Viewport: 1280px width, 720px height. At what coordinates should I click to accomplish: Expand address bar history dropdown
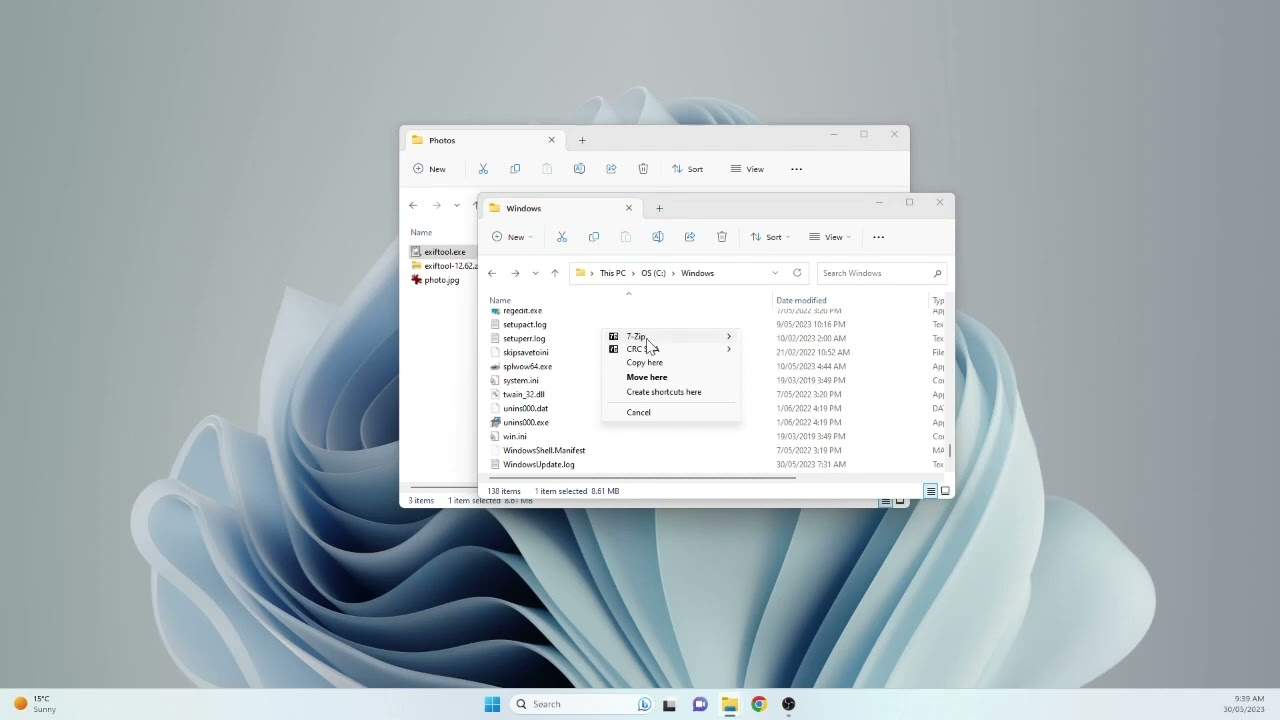(775, 273)
